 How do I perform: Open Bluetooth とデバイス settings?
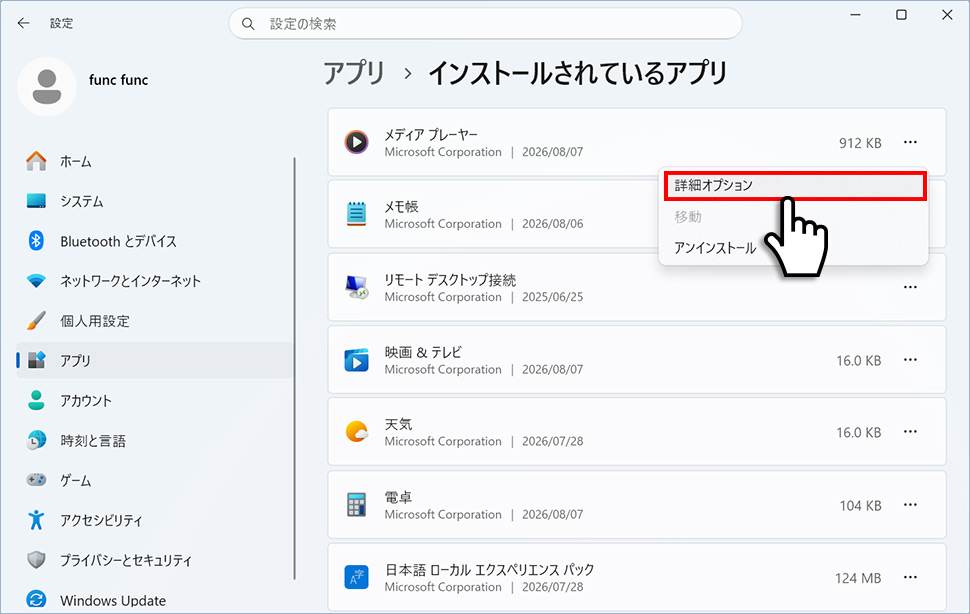click(x=155, y=241)
